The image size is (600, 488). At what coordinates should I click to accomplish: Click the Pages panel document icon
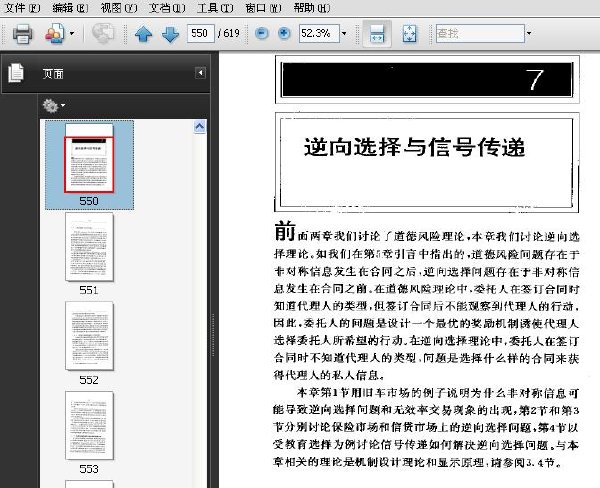16,73
